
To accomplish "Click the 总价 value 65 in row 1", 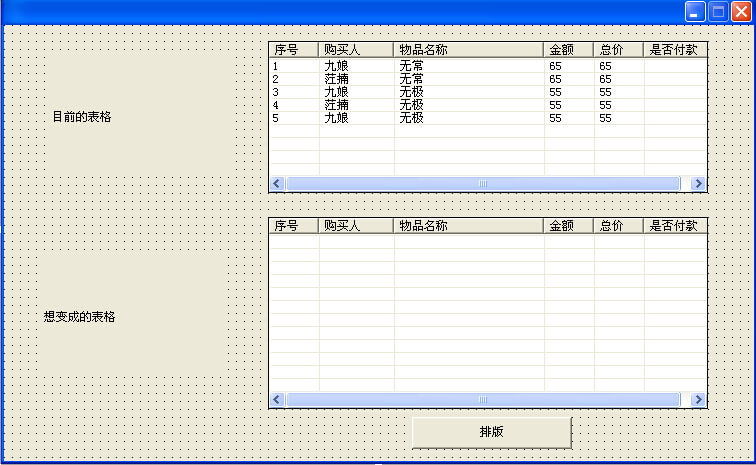I will pos(606,66).
